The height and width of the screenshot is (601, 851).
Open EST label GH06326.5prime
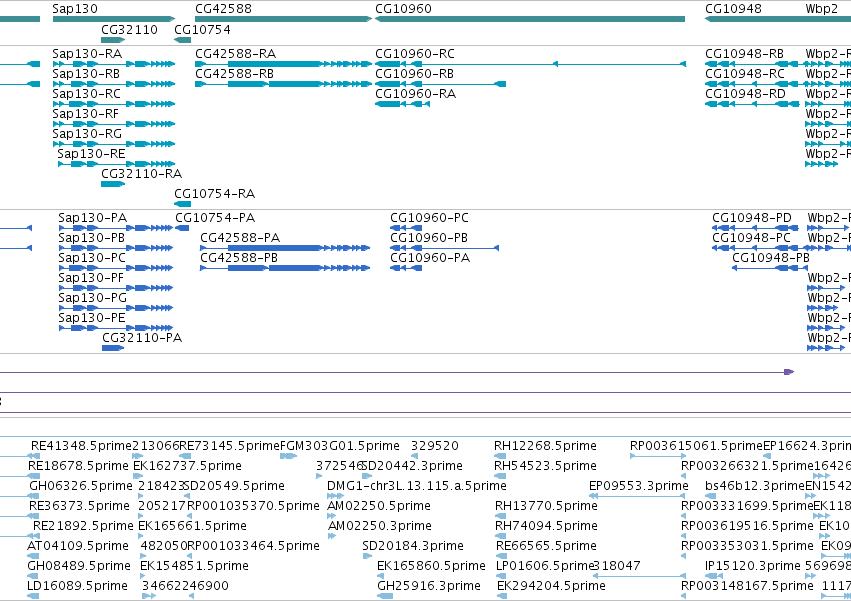coord(81,486)
